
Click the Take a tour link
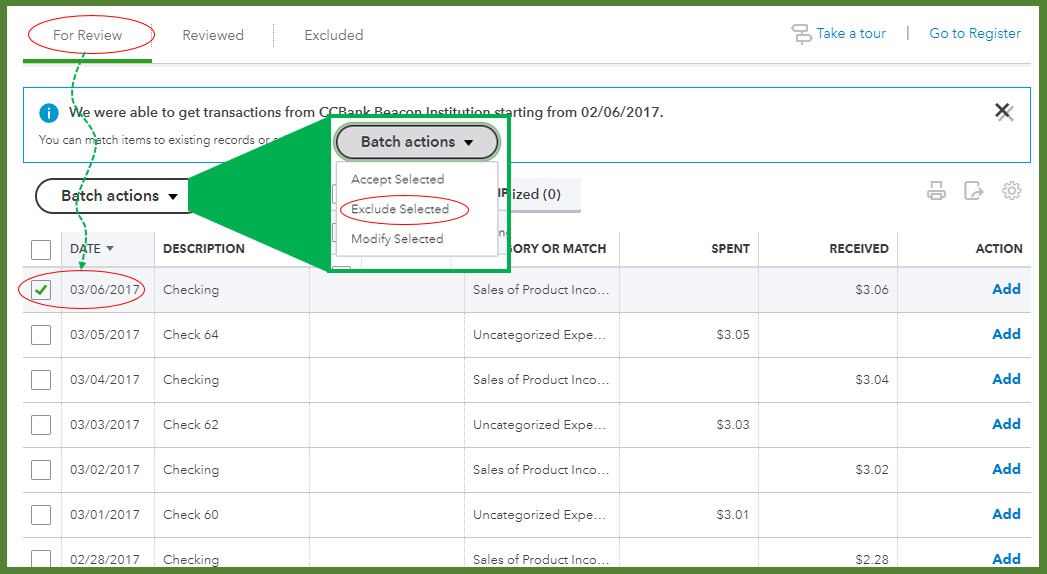[x=851, y=33]
